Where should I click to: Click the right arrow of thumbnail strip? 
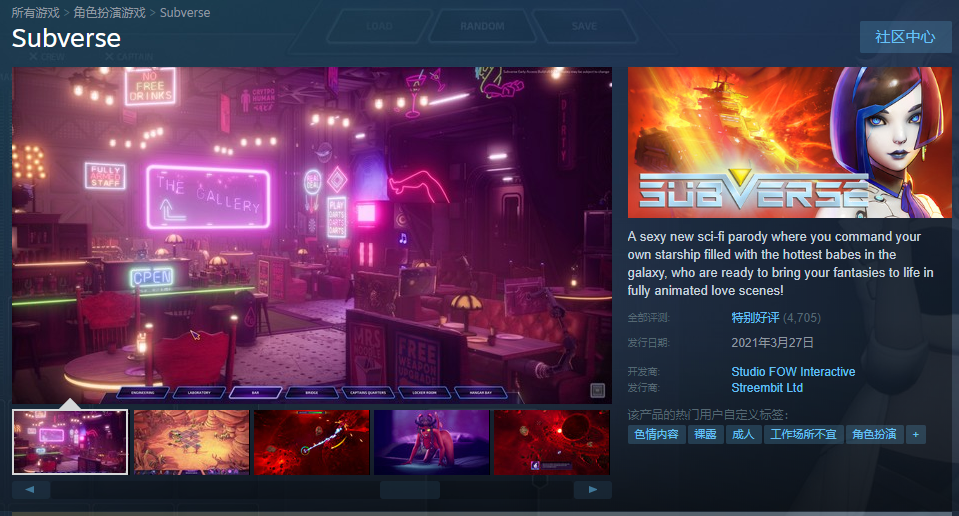click(593, 489)
